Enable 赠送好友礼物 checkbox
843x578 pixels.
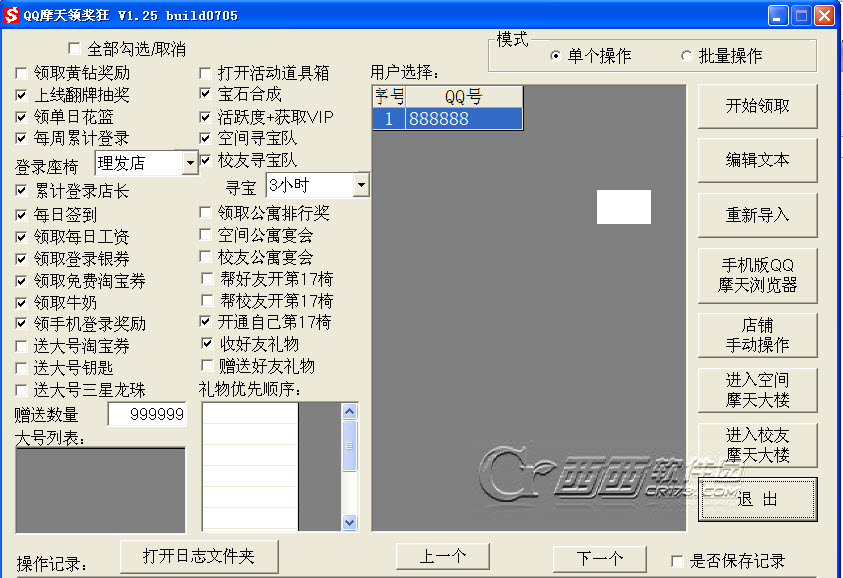(x=207, y=366)
